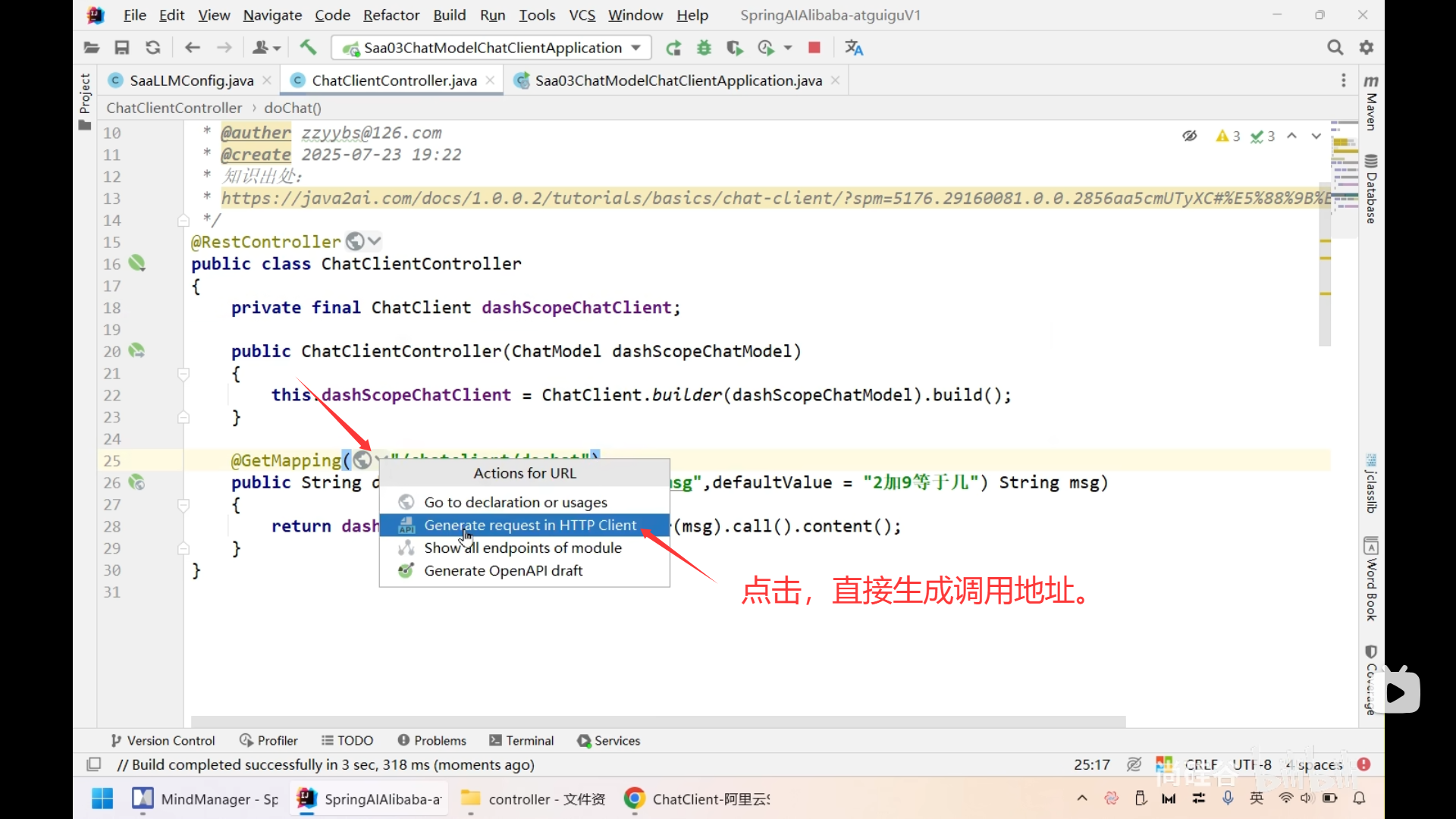1456x819 pixels.
Task: Click the Build project hammer icon
Action: click(x=308, y=48)
